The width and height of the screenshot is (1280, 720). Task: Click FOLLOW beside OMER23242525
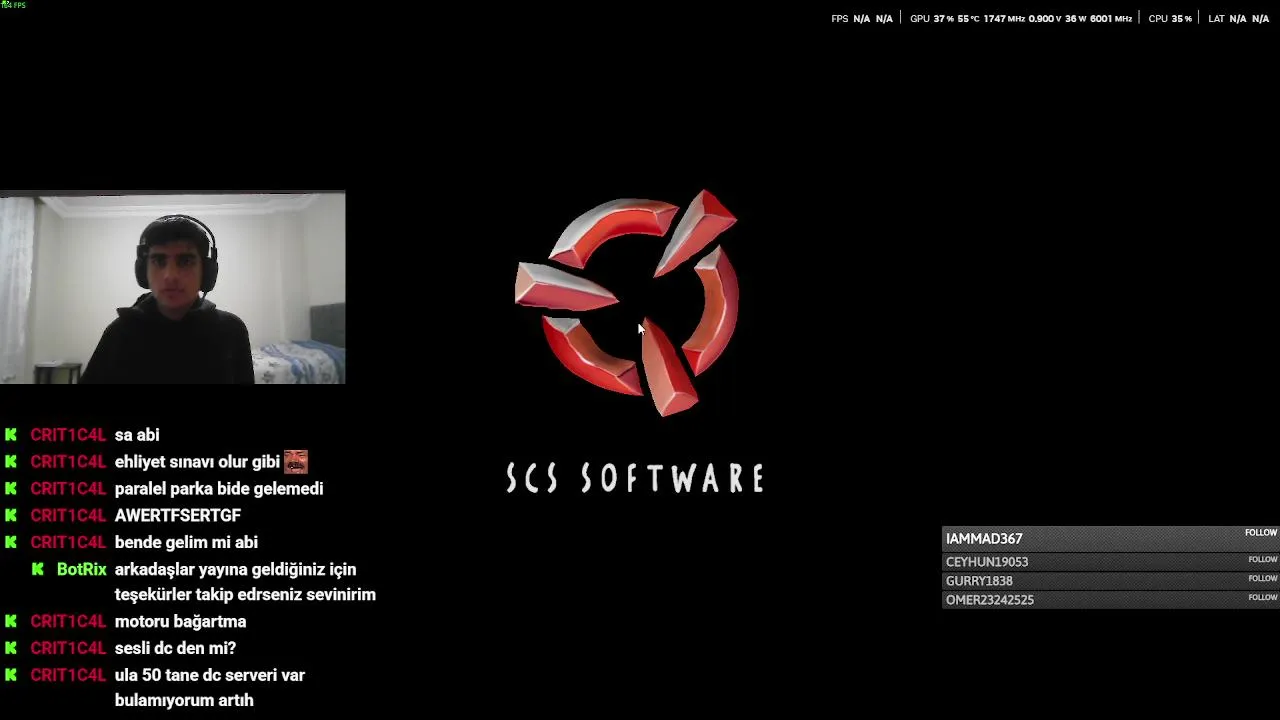(1262, 598)
